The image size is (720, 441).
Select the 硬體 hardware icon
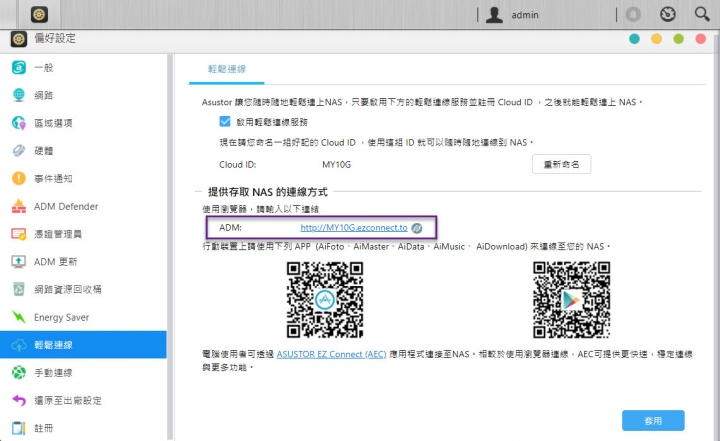pos(19,151)
